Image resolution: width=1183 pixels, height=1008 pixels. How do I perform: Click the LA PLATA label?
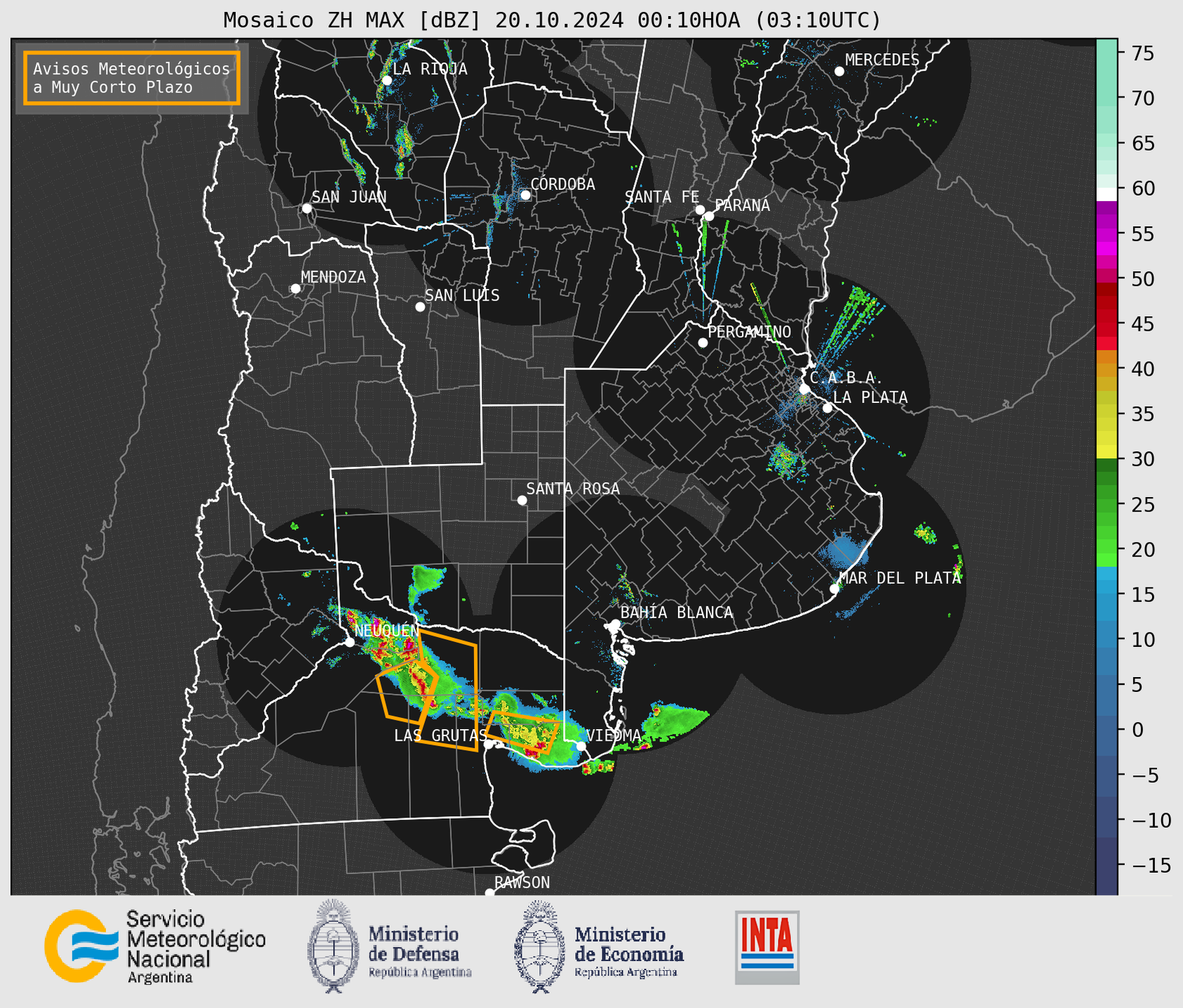pos(870,397)
